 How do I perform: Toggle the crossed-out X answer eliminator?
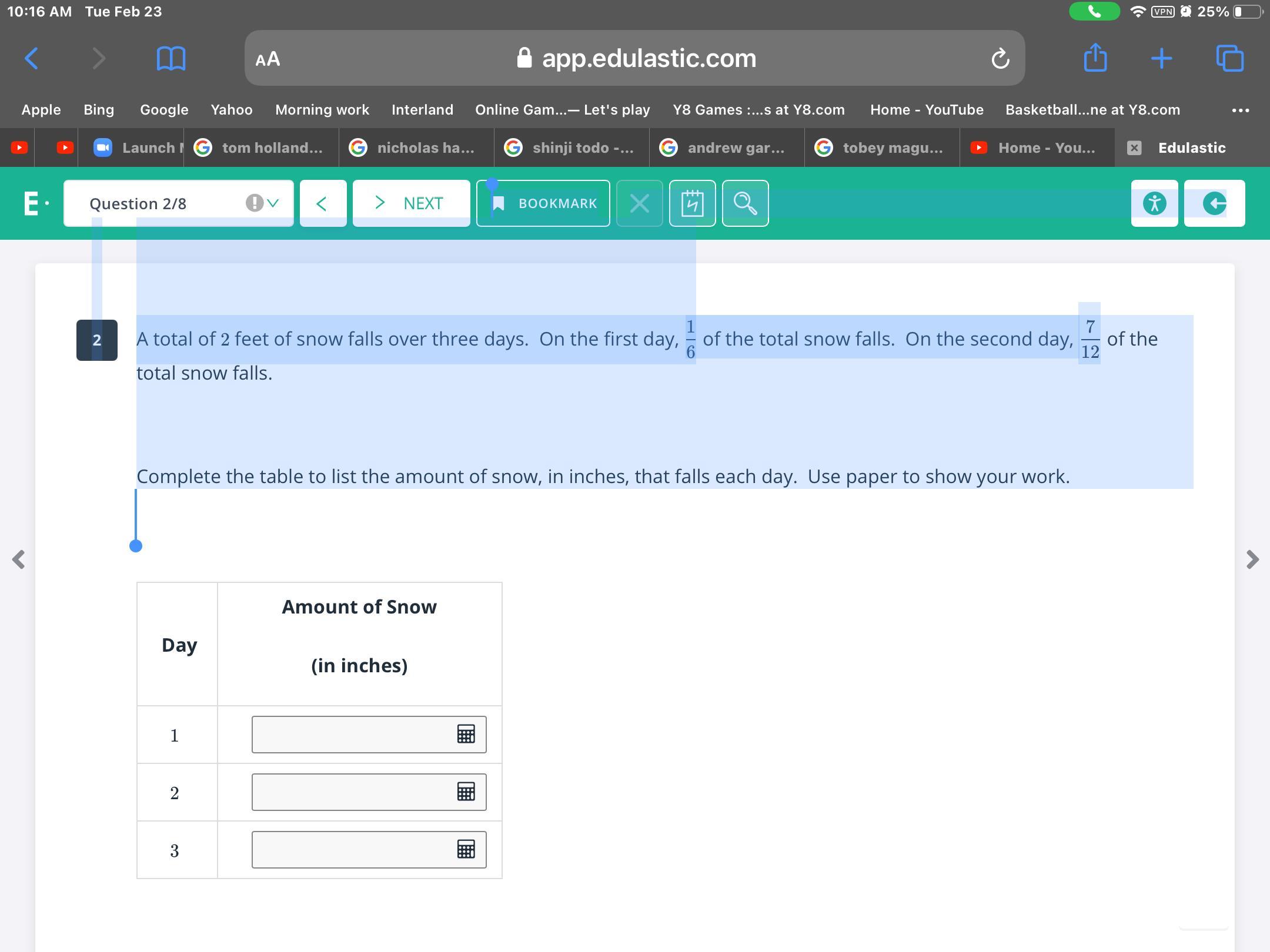(639, 203)
